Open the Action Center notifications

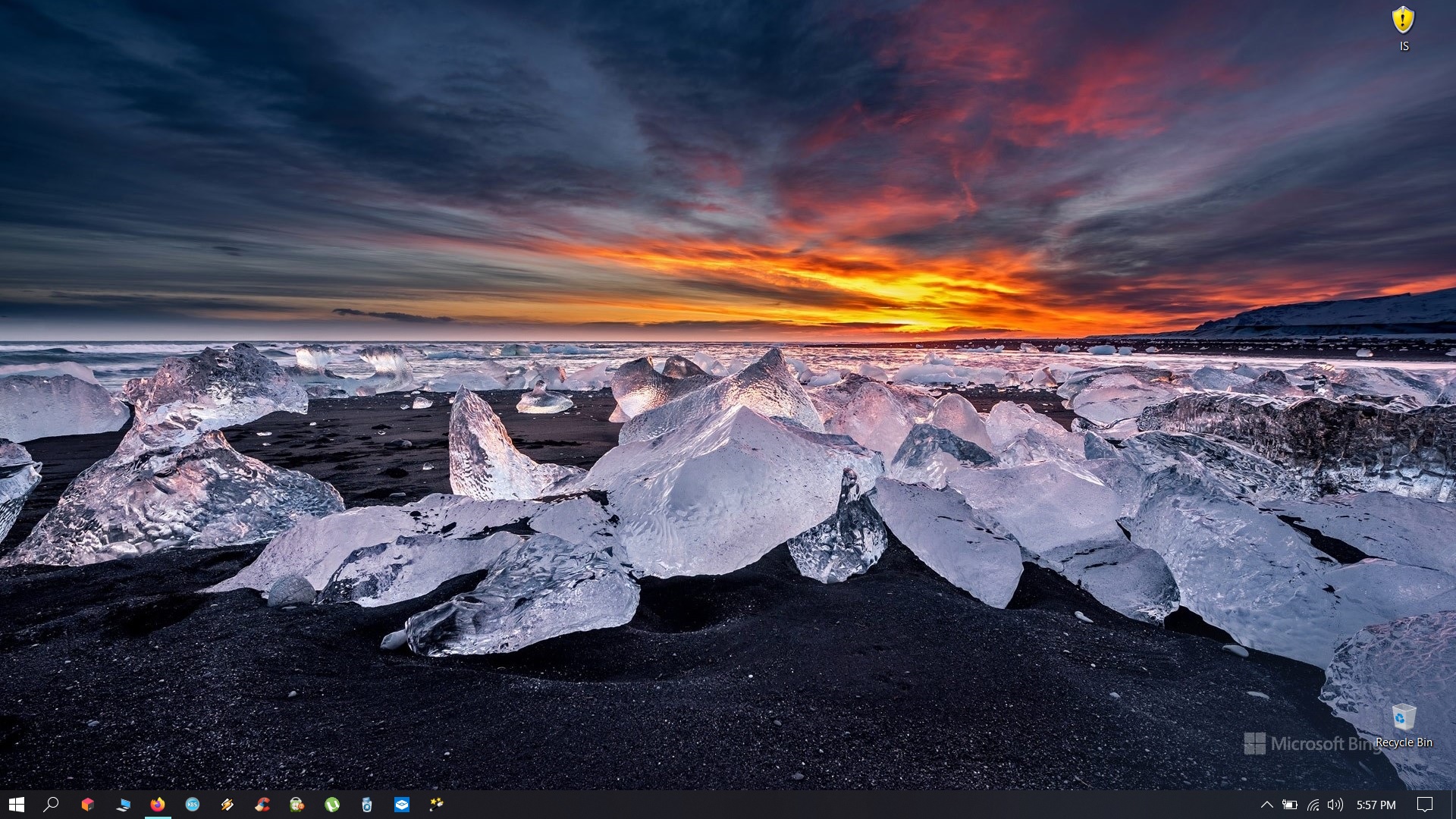click(1425, 805)
